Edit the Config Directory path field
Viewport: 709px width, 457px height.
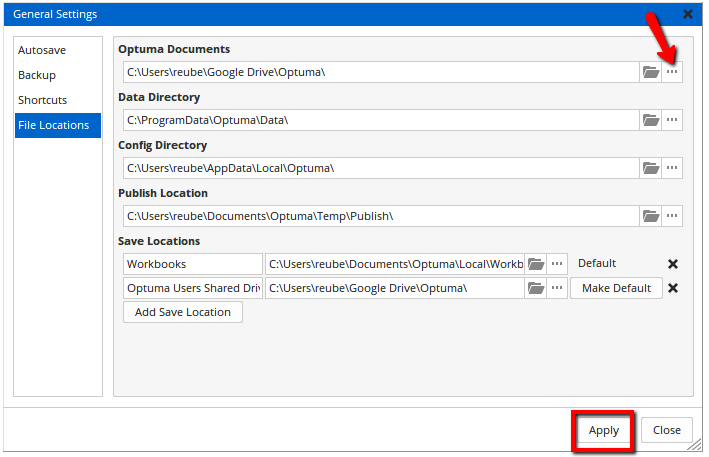pos(381,168)
